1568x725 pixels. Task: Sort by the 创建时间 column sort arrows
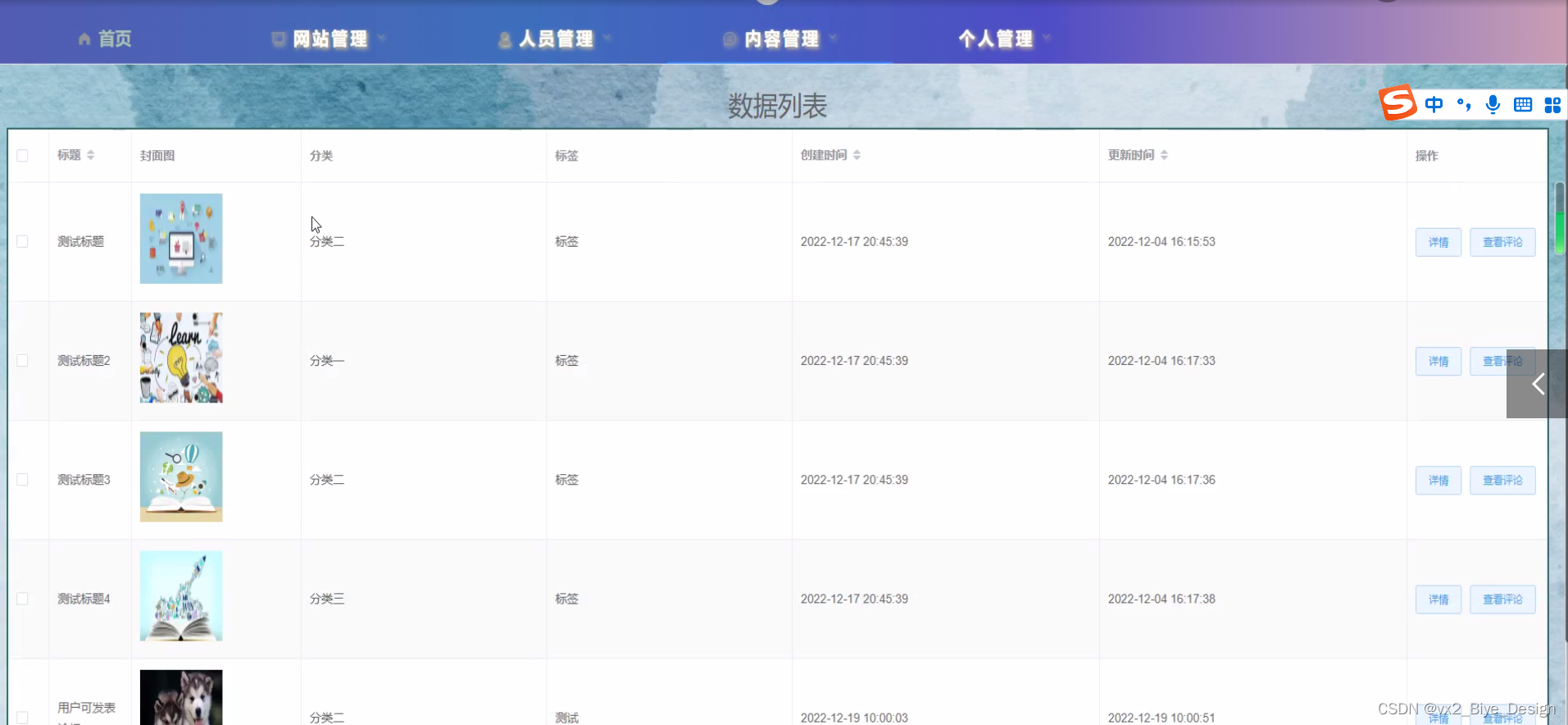(857, 155)
